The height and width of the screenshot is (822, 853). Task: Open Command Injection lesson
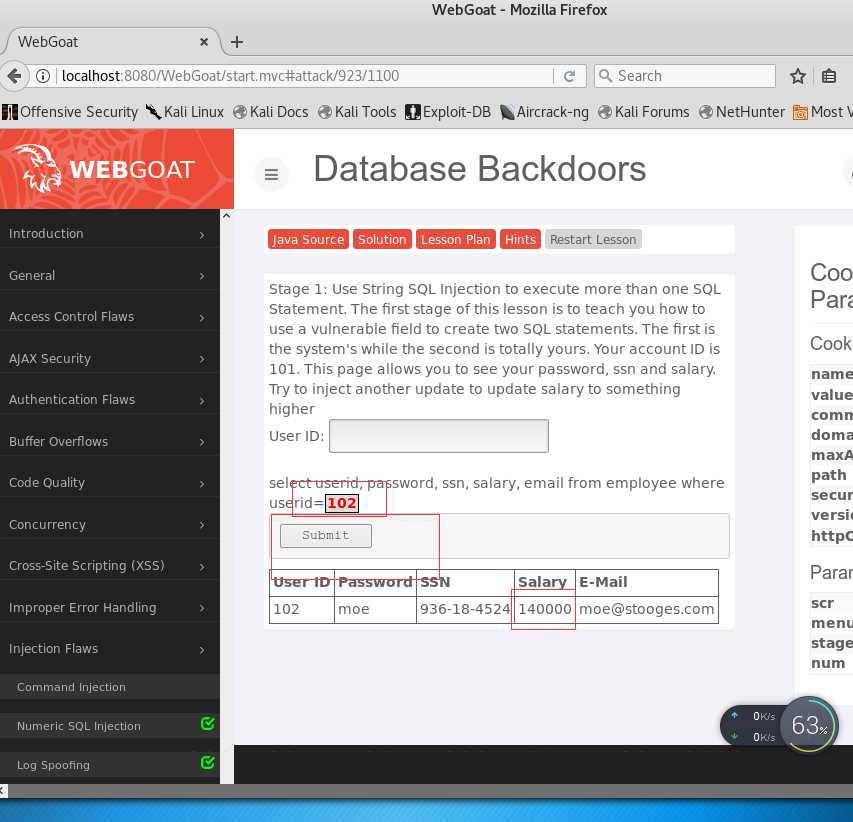click(109, 687)
